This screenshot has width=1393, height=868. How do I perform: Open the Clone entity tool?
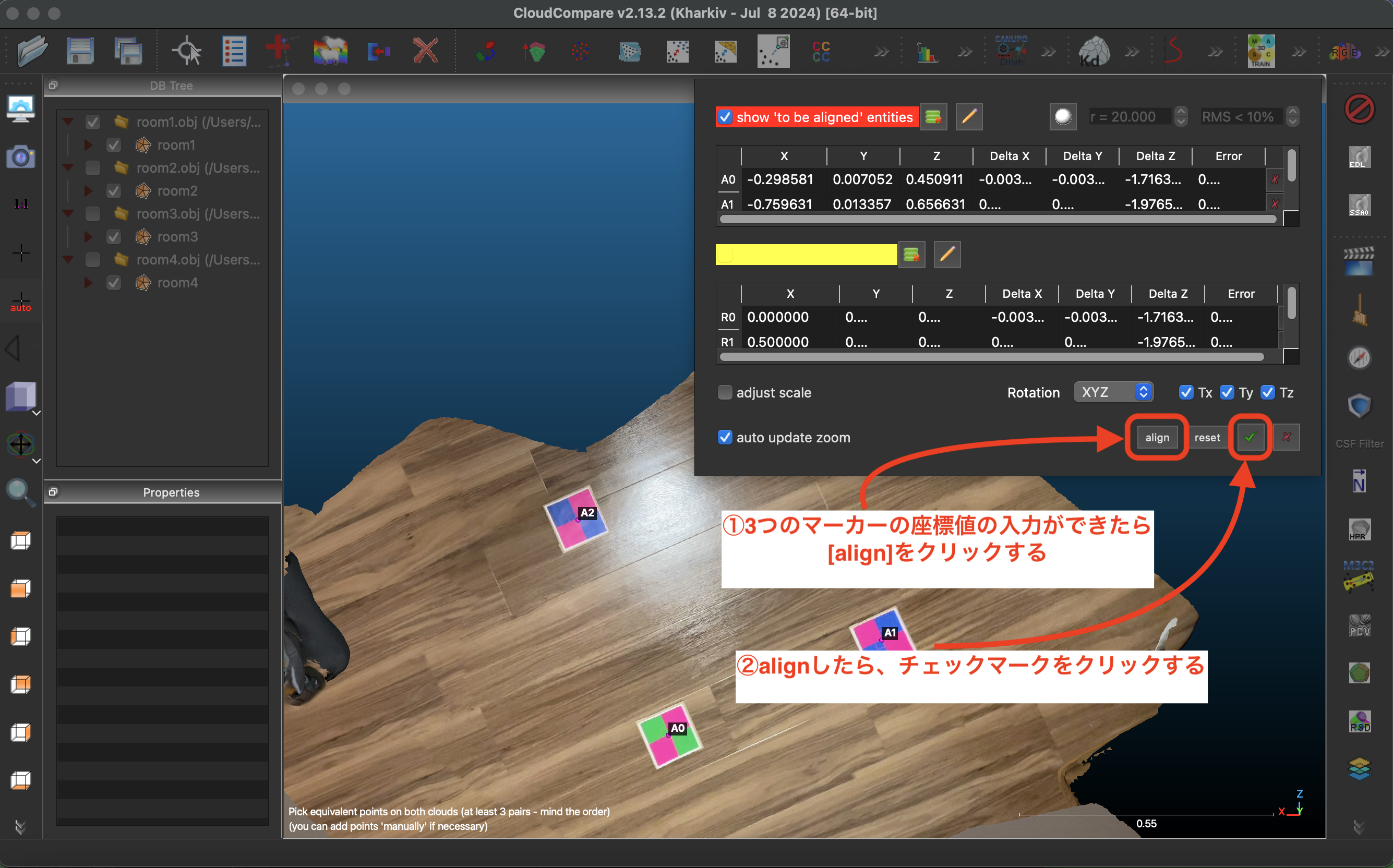tap(330, 51)
